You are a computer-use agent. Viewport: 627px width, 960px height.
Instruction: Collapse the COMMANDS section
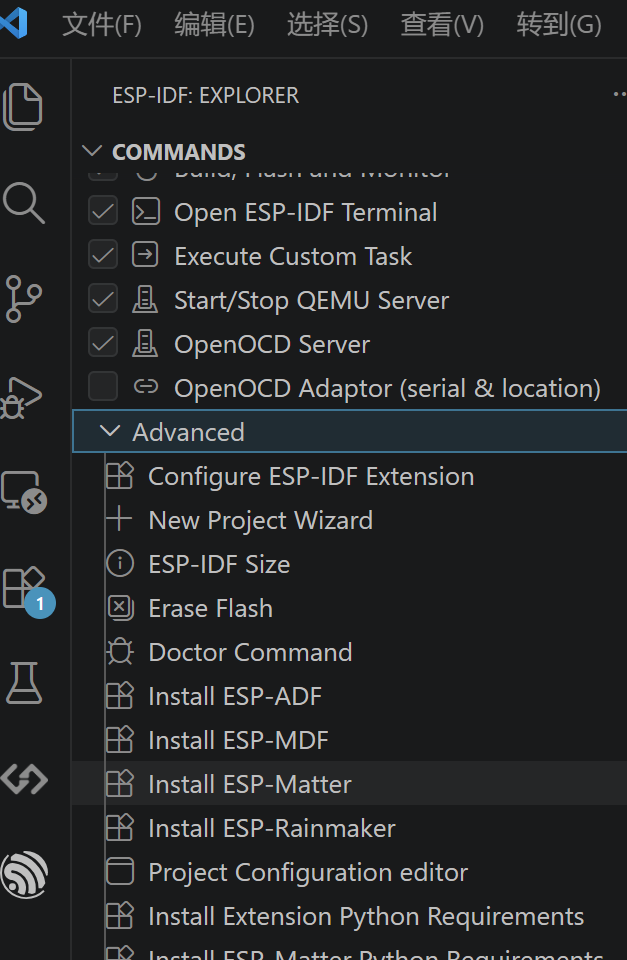point(92,151)
